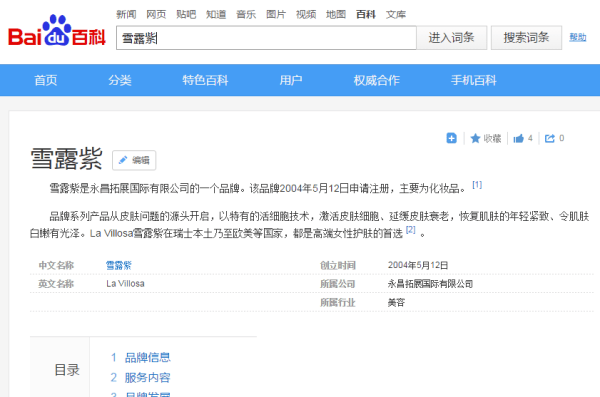The image size is (600, 397).
Task: Click the share arrow icon
Action: click(550, 138)
